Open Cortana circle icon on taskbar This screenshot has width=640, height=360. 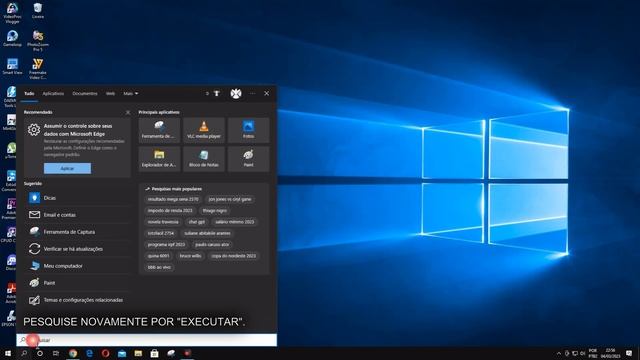40,353
